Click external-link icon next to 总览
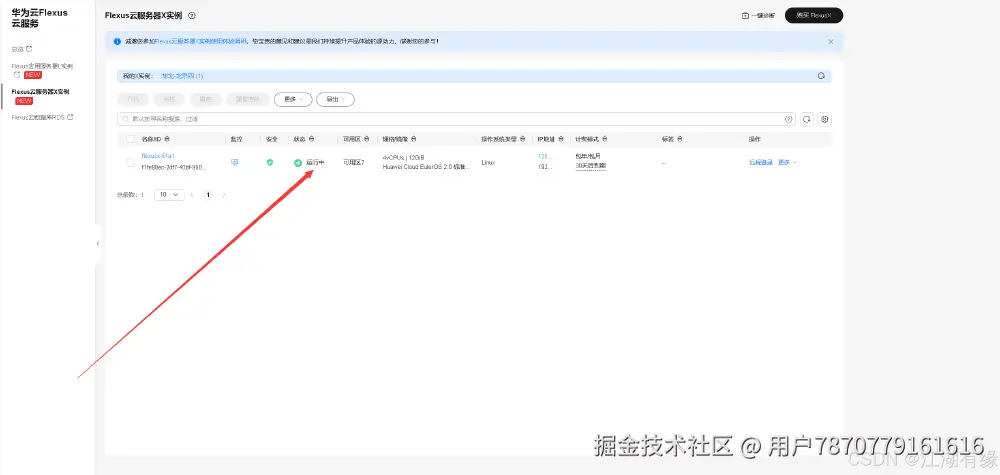This screenshot has width=1000, height=475. 29,48
